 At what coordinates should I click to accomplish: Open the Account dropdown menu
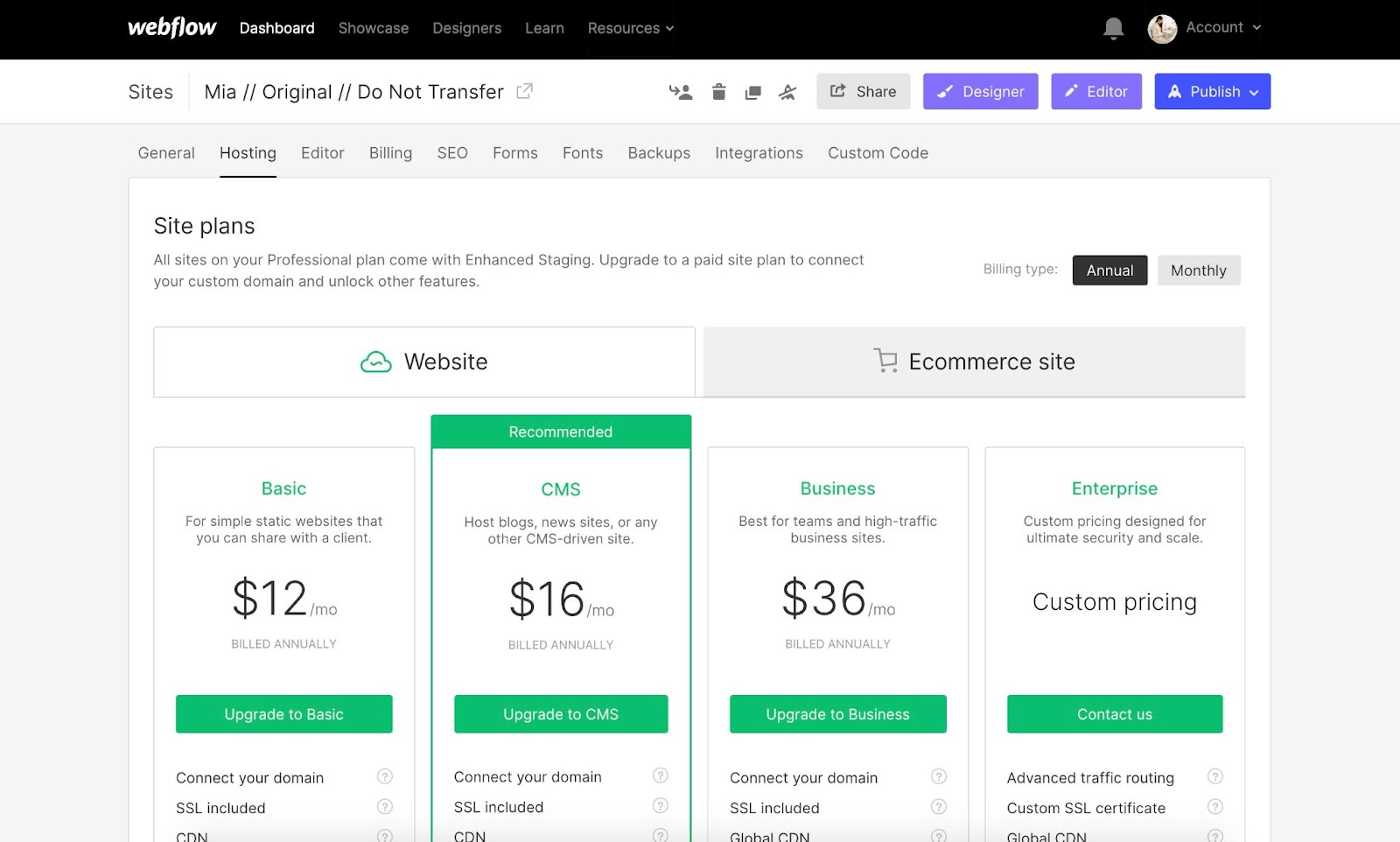[x=1223, y=27]
